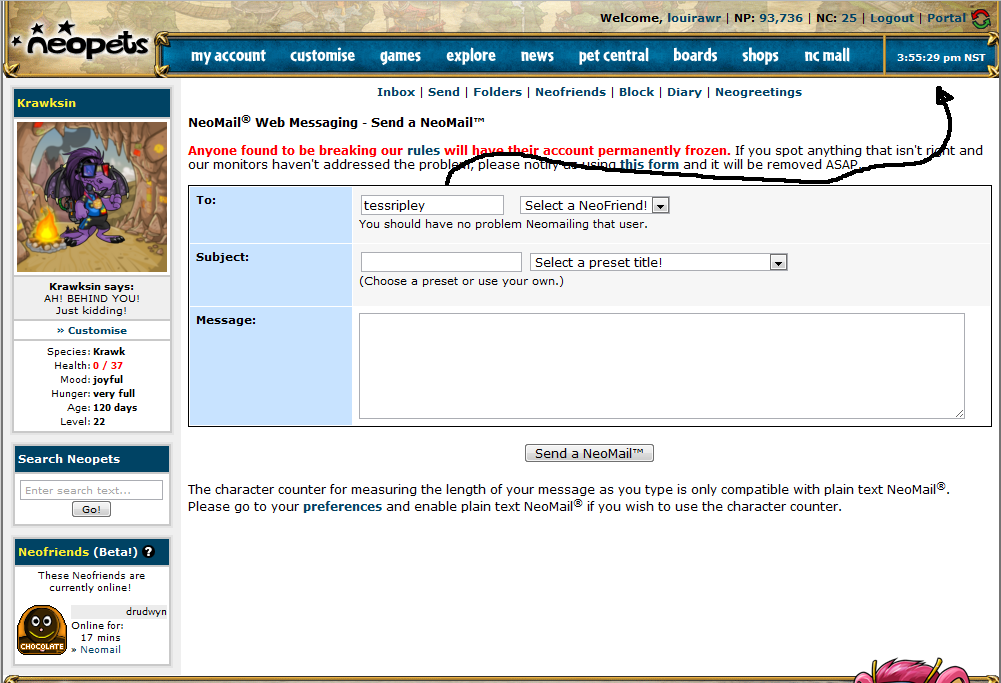Open the explore menu
This screenshot has height=683, width=1001.
click(x=470, y=56)
